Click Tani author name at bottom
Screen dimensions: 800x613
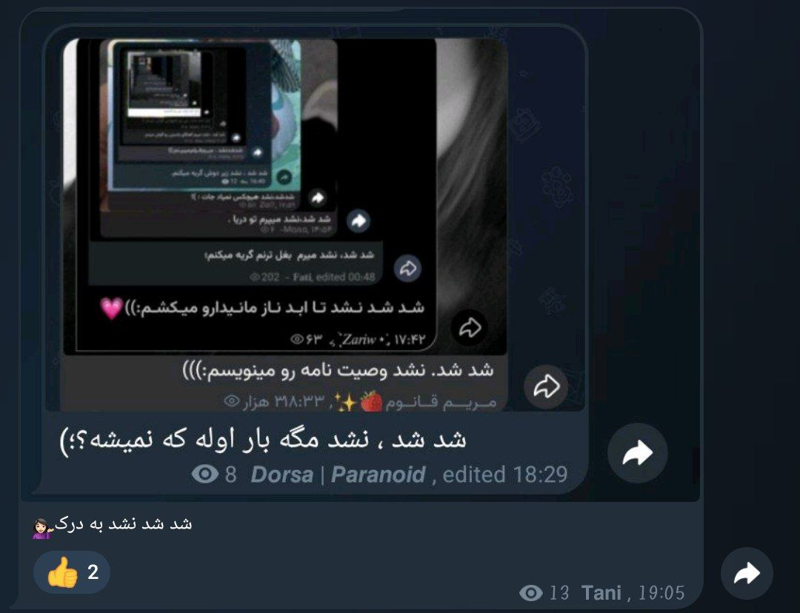coord(601,593)
